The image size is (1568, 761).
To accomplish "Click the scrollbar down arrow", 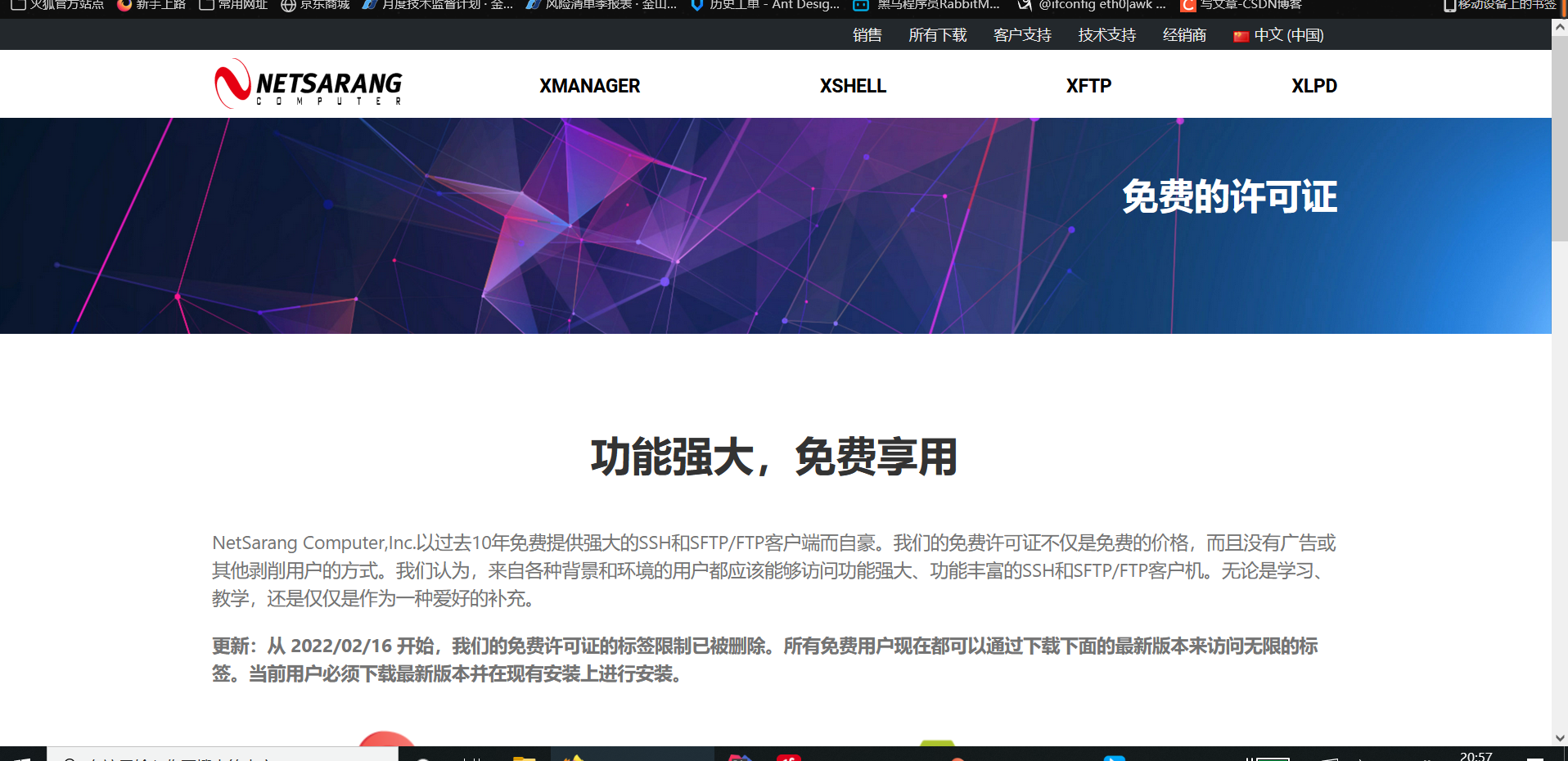I will pos(1560,737).
